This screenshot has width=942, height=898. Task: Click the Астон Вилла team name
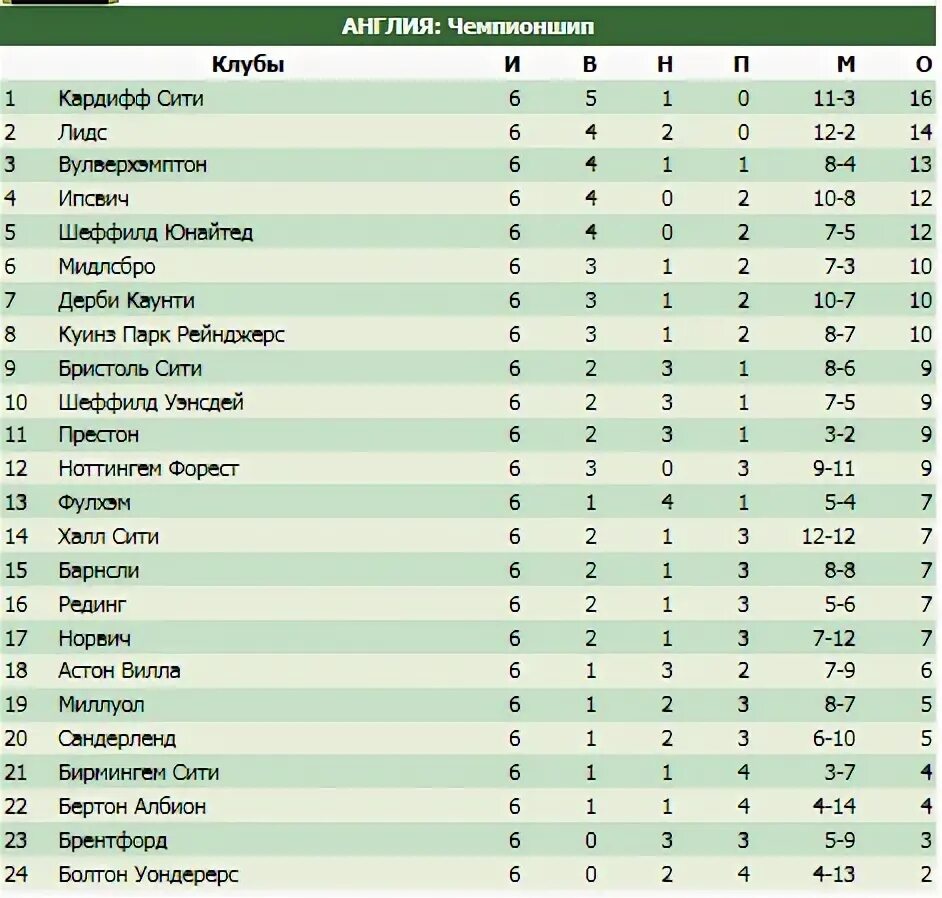pyautogui.click(x=119, y=670)
